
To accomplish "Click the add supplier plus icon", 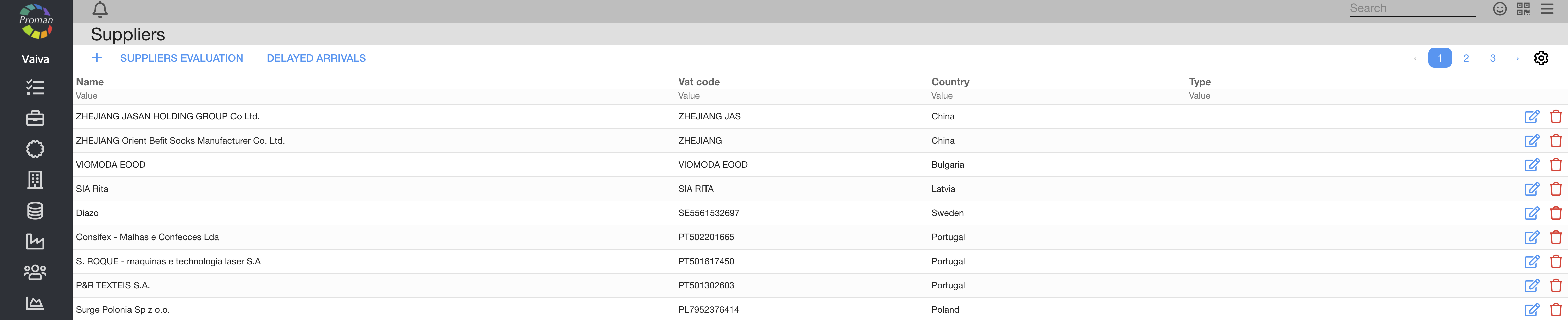I will (97, 58).
